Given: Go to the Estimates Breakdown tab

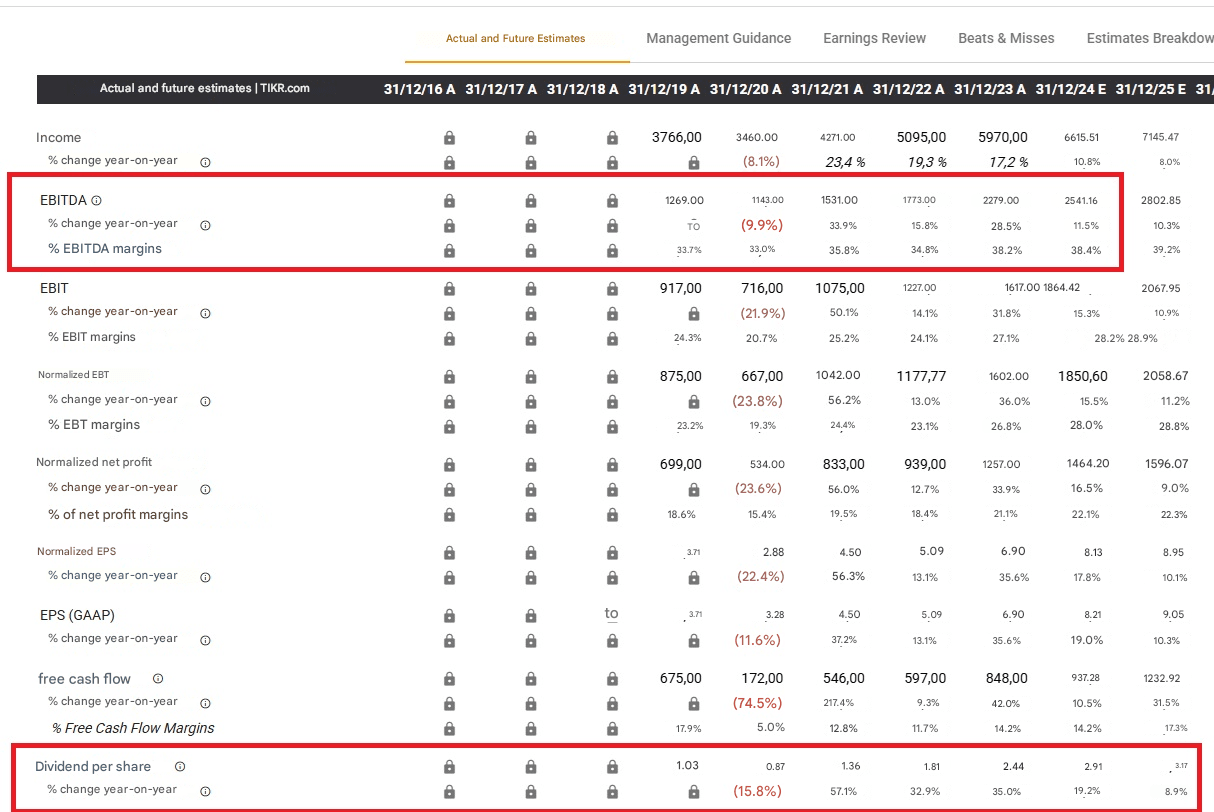Looking at the screenshot, I should tap(1149, 38).
